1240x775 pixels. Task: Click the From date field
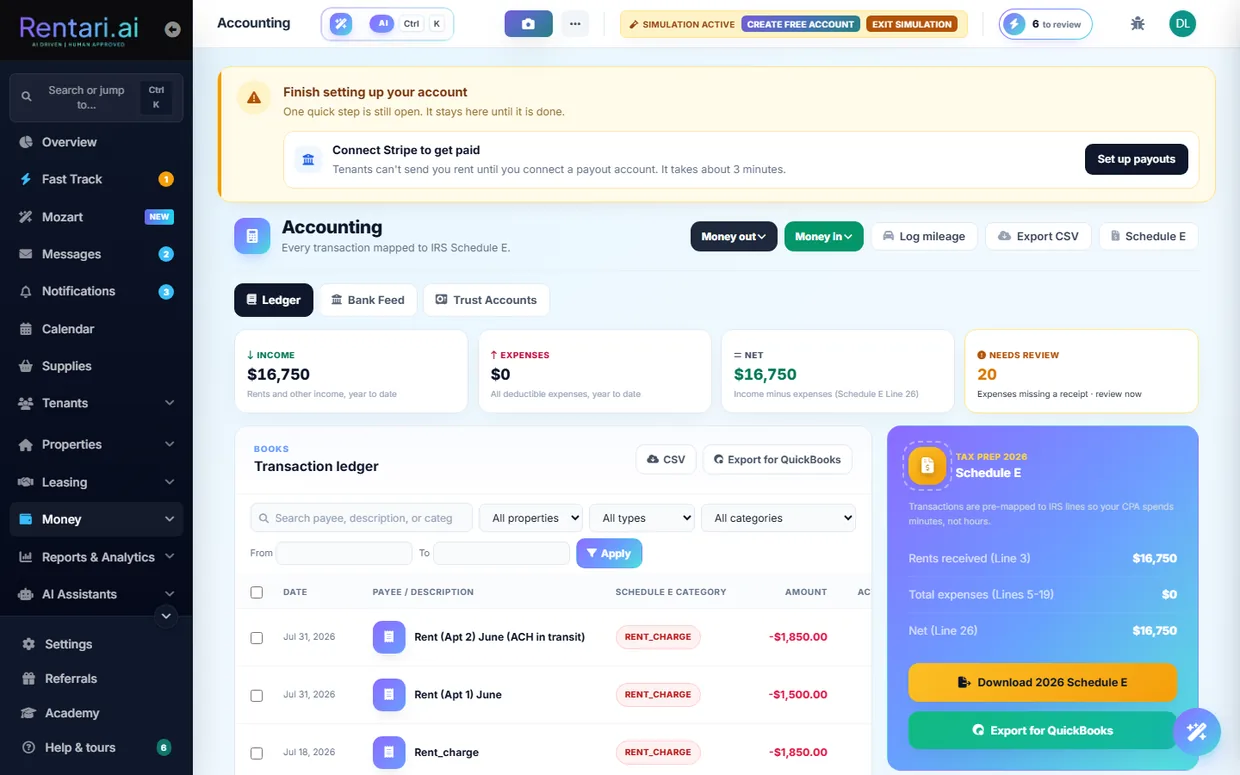[x=344, y=553]
